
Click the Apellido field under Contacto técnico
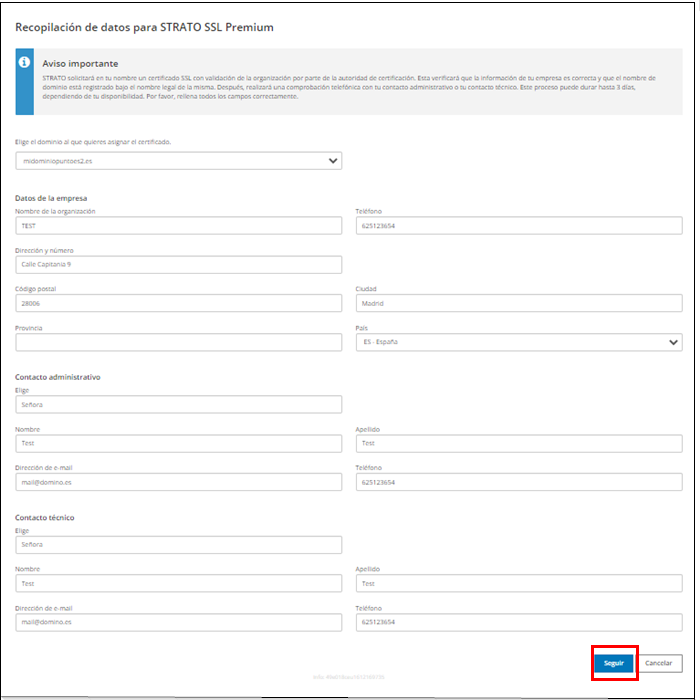[x=519, y=583]
